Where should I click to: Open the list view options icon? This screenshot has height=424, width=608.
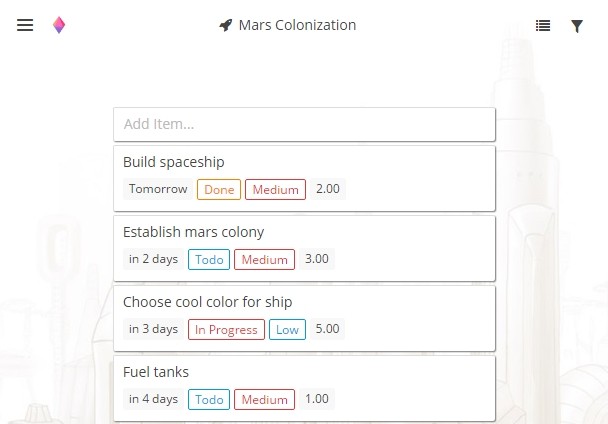pyautogui.click(x=543, y=26)
